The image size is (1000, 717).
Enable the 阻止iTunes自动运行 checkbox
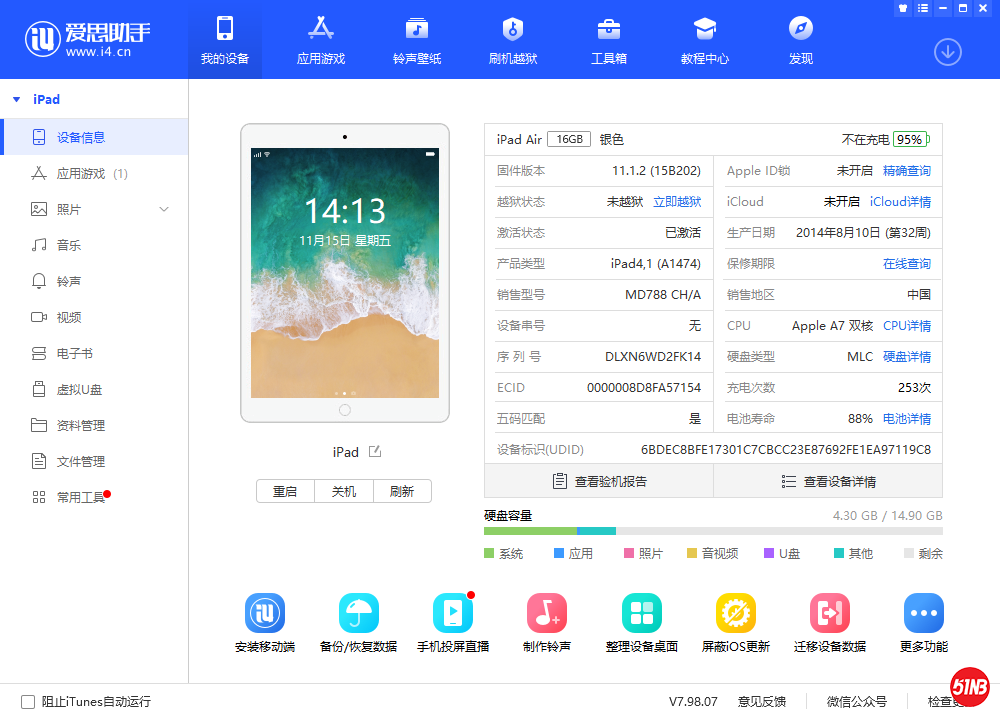[x=28, y=701]
